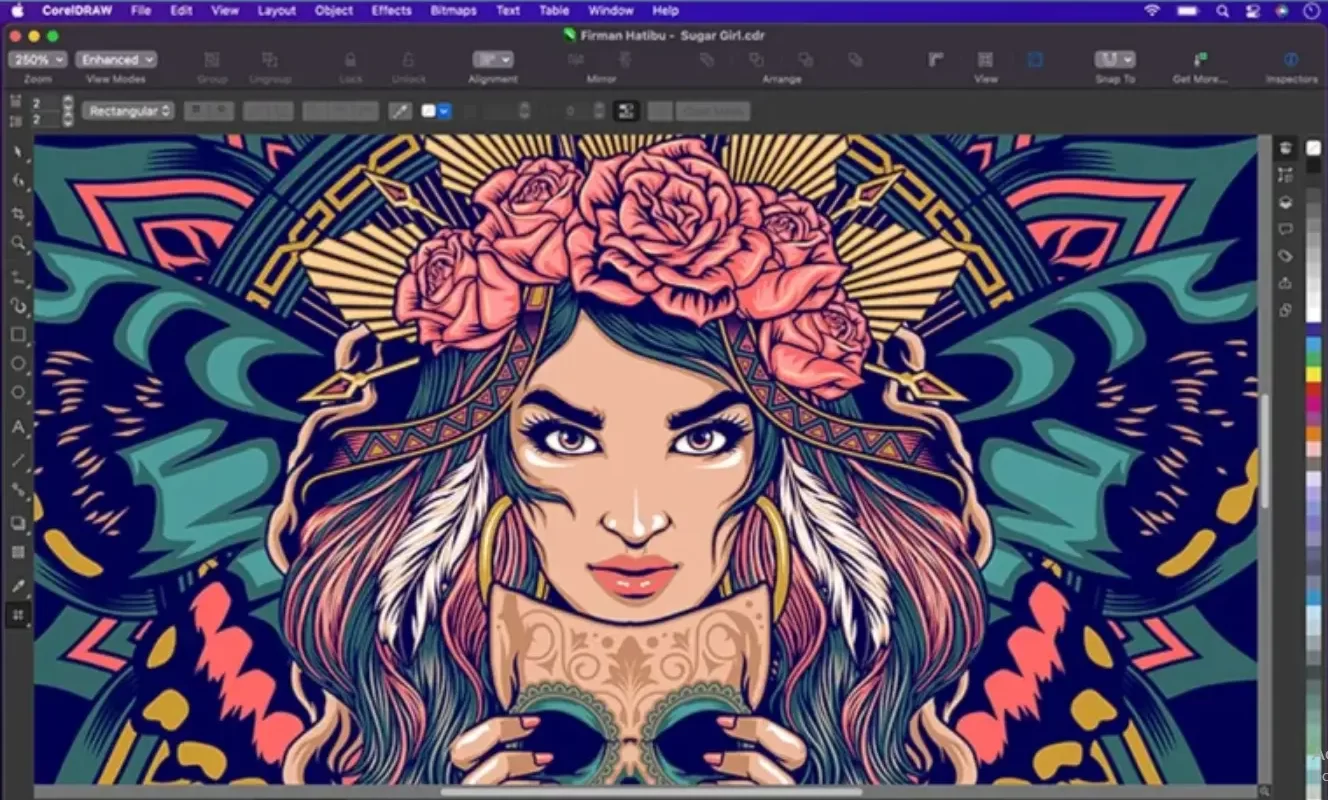Select the highlighted Mesh Fill tool
The image size is (1328, 800).
click(18, 615)
